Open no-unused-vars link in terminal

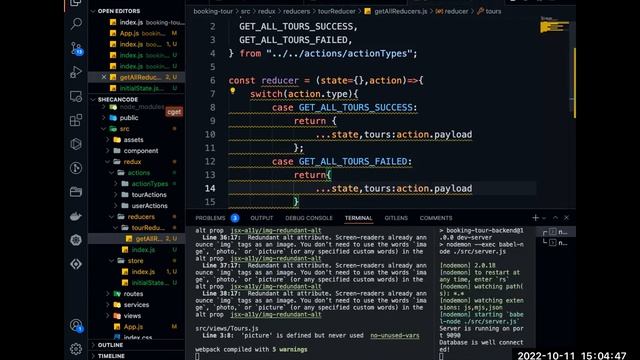tap(395, 336)
